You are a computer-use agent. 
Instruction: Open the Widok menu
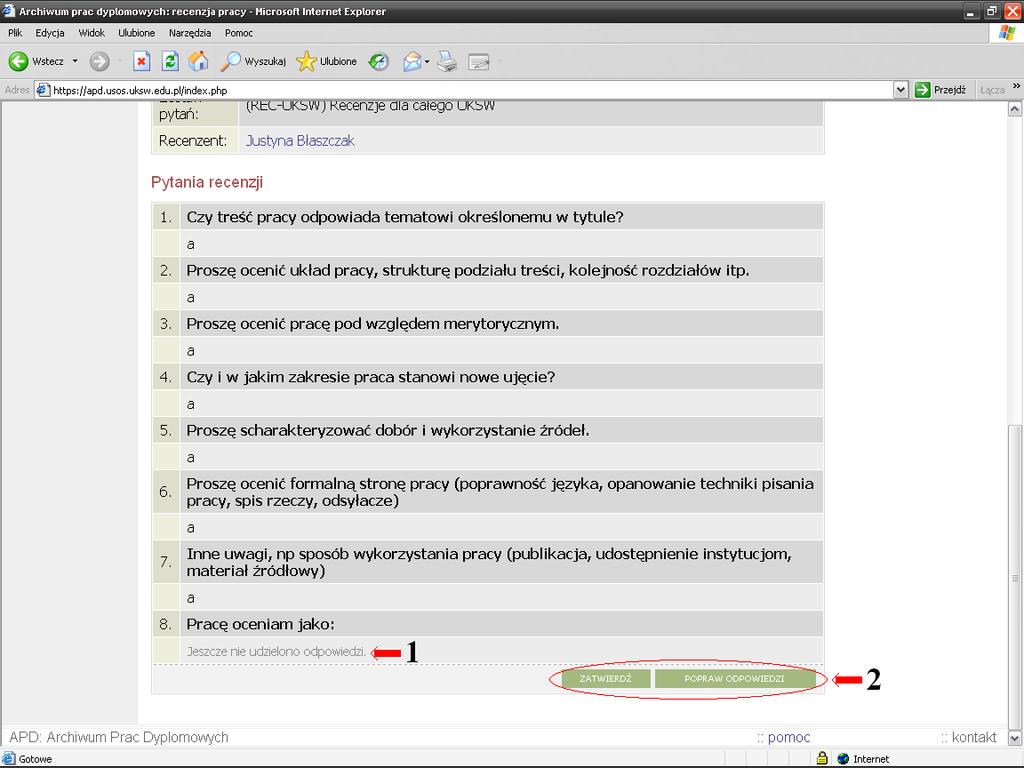point(91,33)
